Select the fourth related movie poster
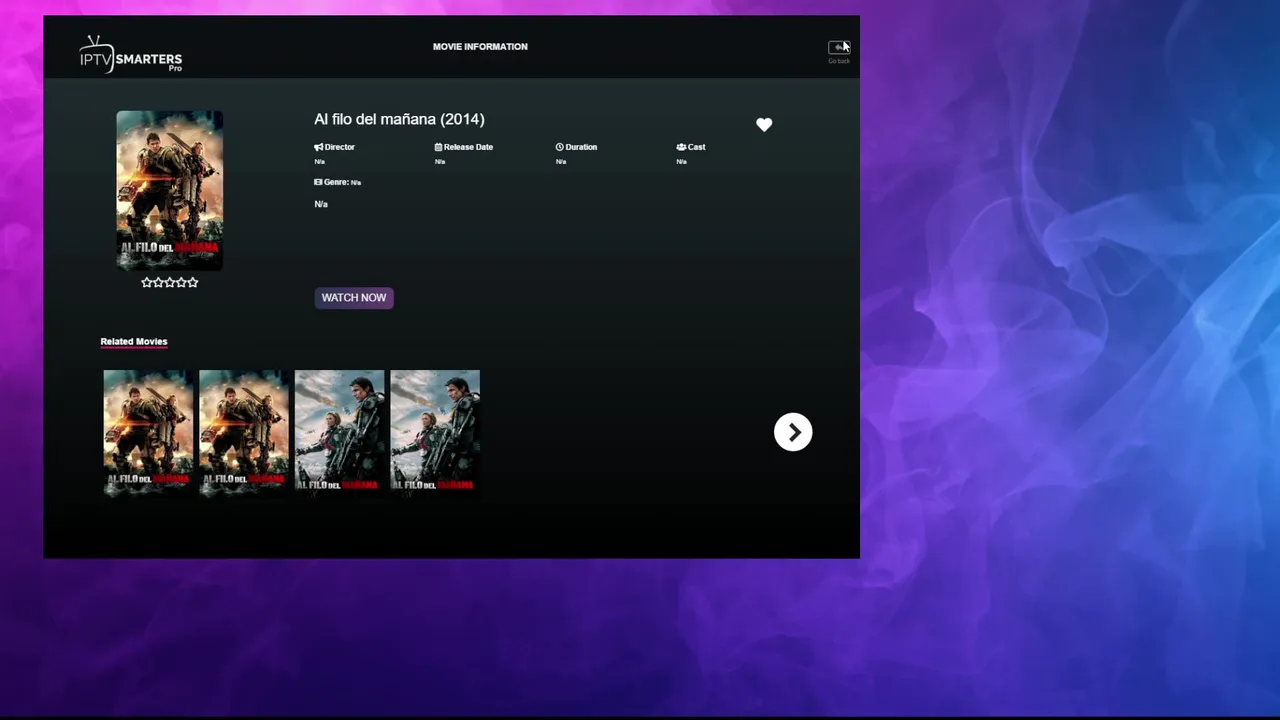1280x720 pixels. pos(435,432)
